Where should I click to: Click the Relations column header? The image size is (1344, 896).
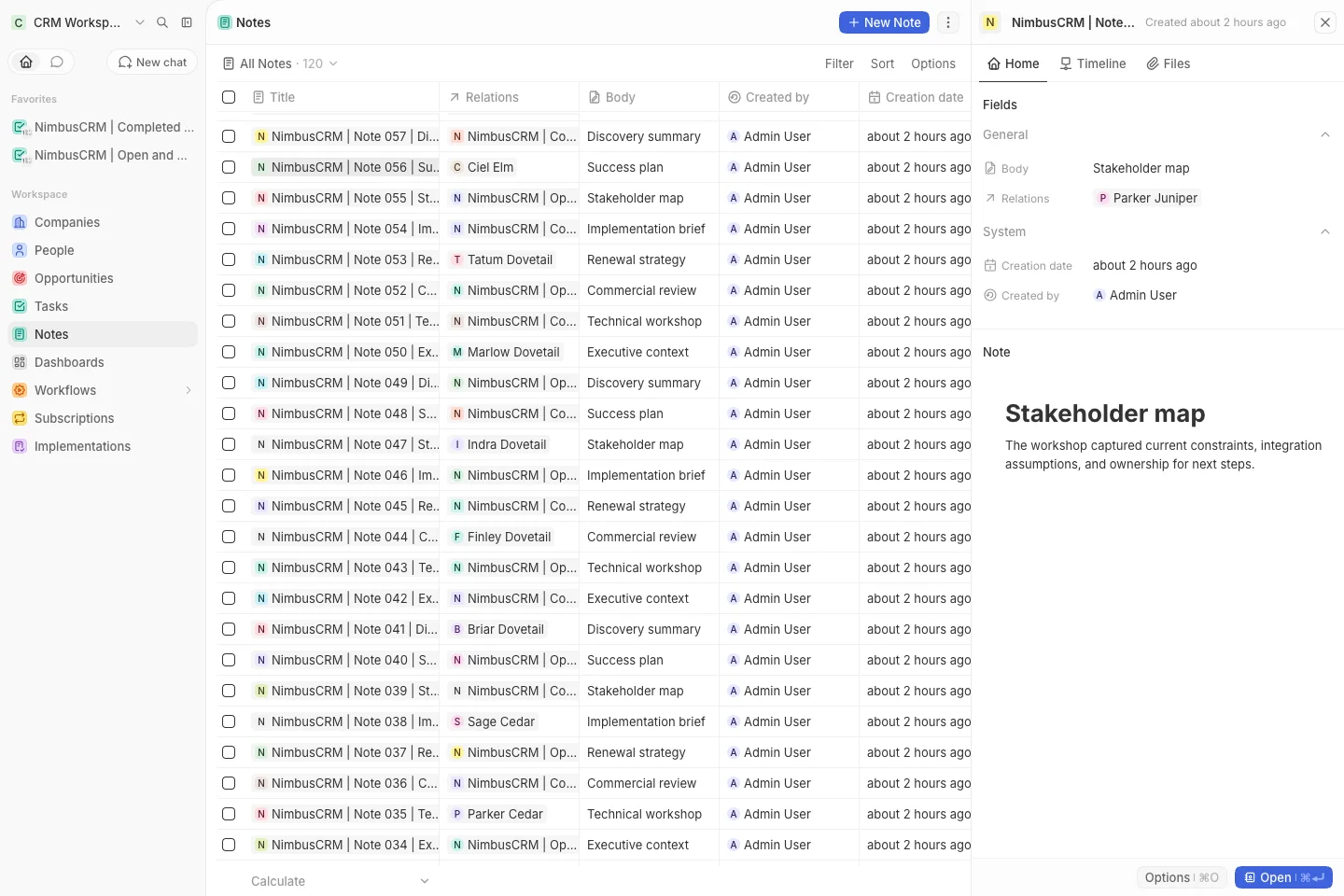509,97
